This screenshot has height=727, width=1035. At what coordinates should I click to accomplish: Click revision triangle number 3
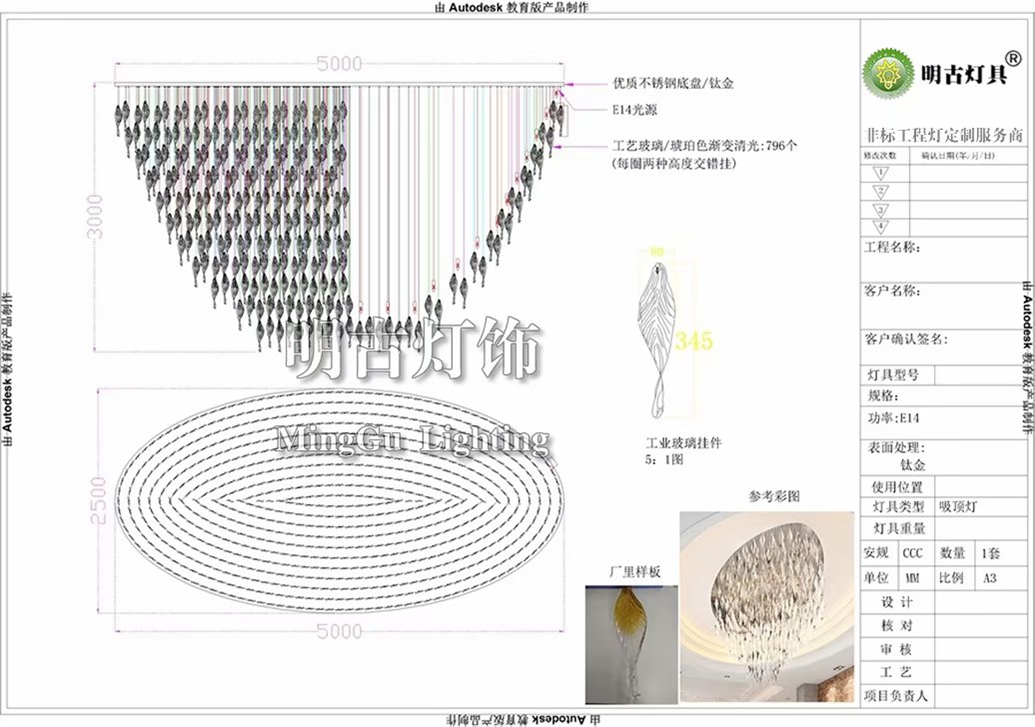[881, 211]
